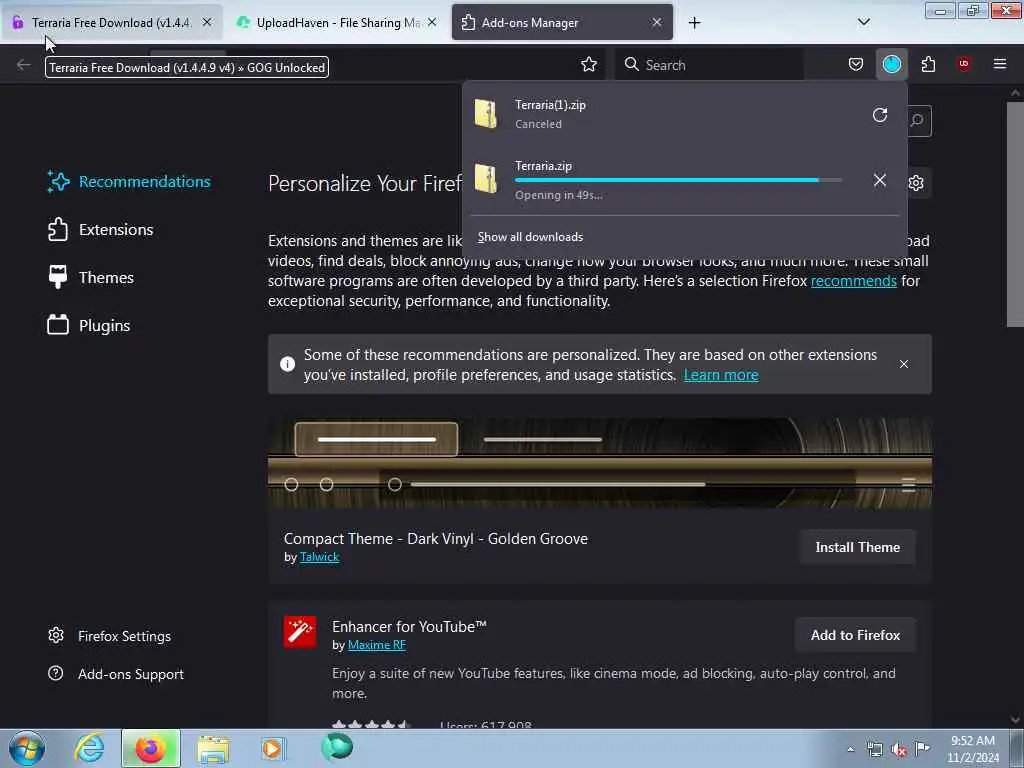Dismiss the personalized recommendations notice
The width and height of the screenshot is (1024, 768).
pyautogui.click(x=903, y=364)
